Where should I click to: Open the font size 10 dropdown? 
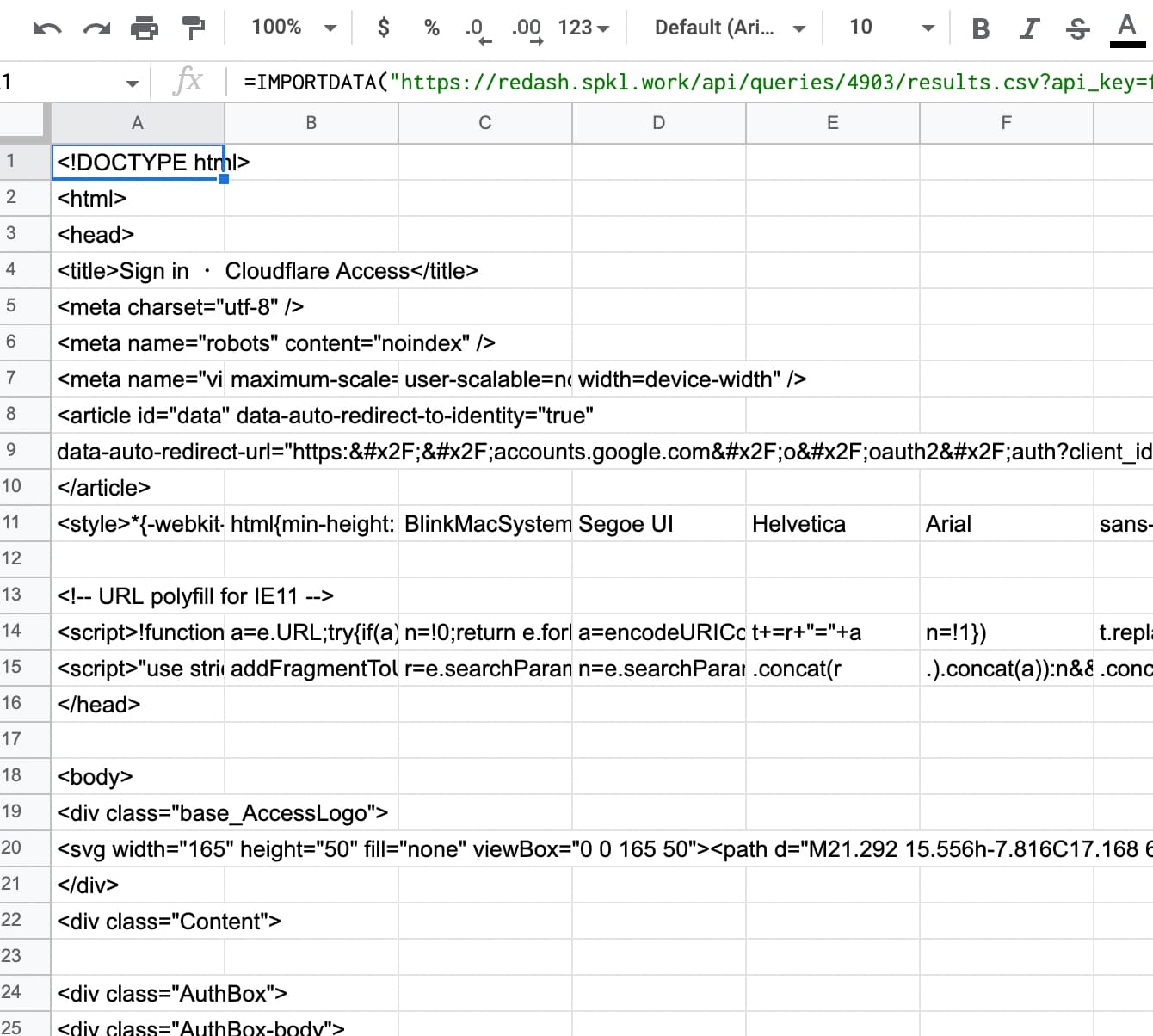891,28
